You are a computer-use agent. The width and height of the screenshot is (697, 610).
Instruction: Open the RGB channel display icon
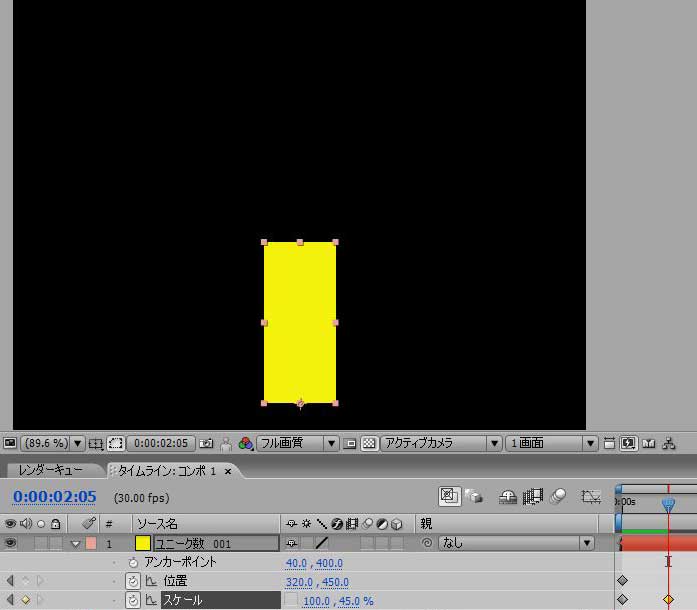pos(245,443)
